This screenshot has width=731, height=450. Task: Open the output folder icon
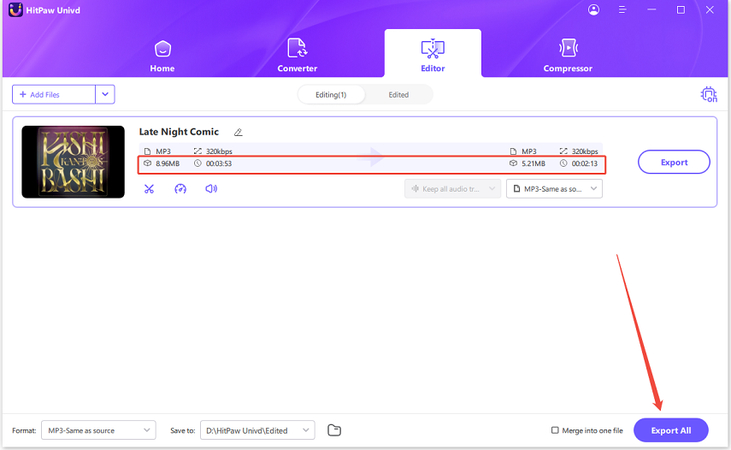[334, 430]
